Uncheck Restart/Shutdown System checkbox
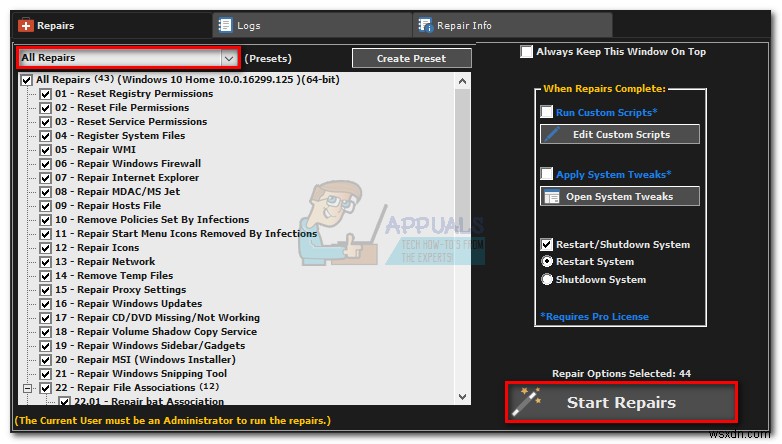 (x=547, y=244)
